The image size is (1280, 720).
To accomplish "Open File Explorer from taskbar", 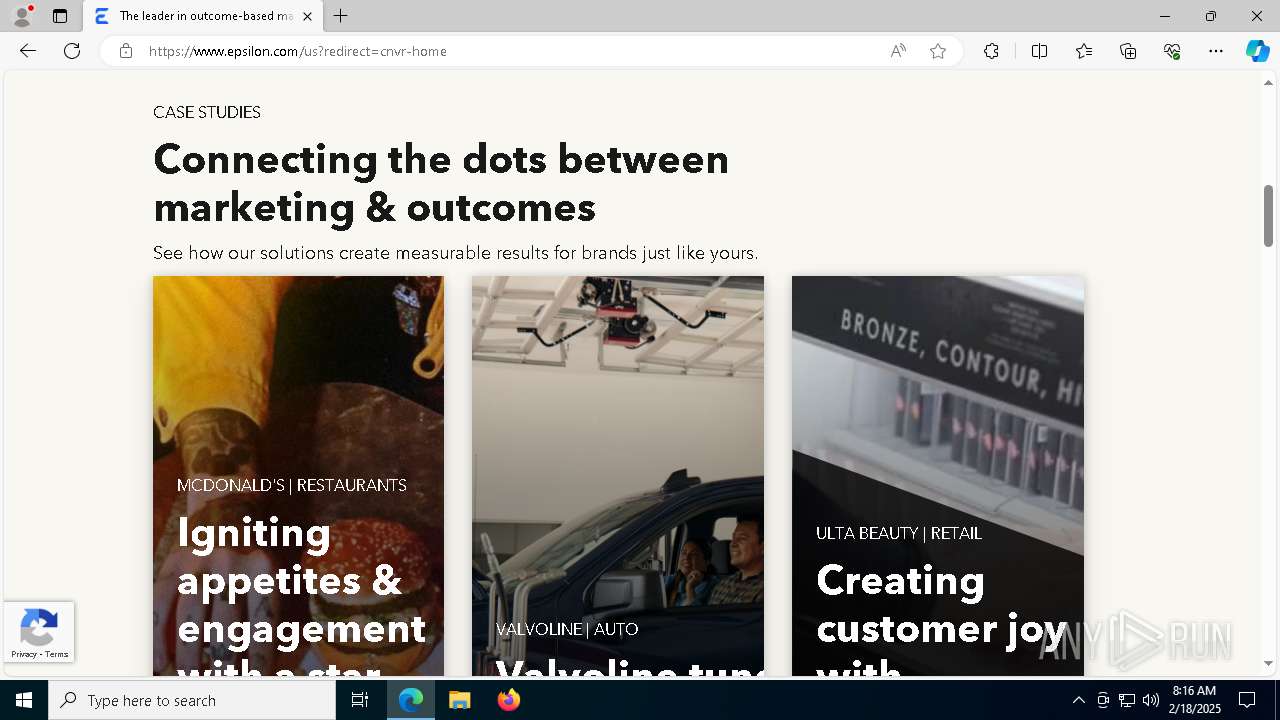I will click(460, 700).
